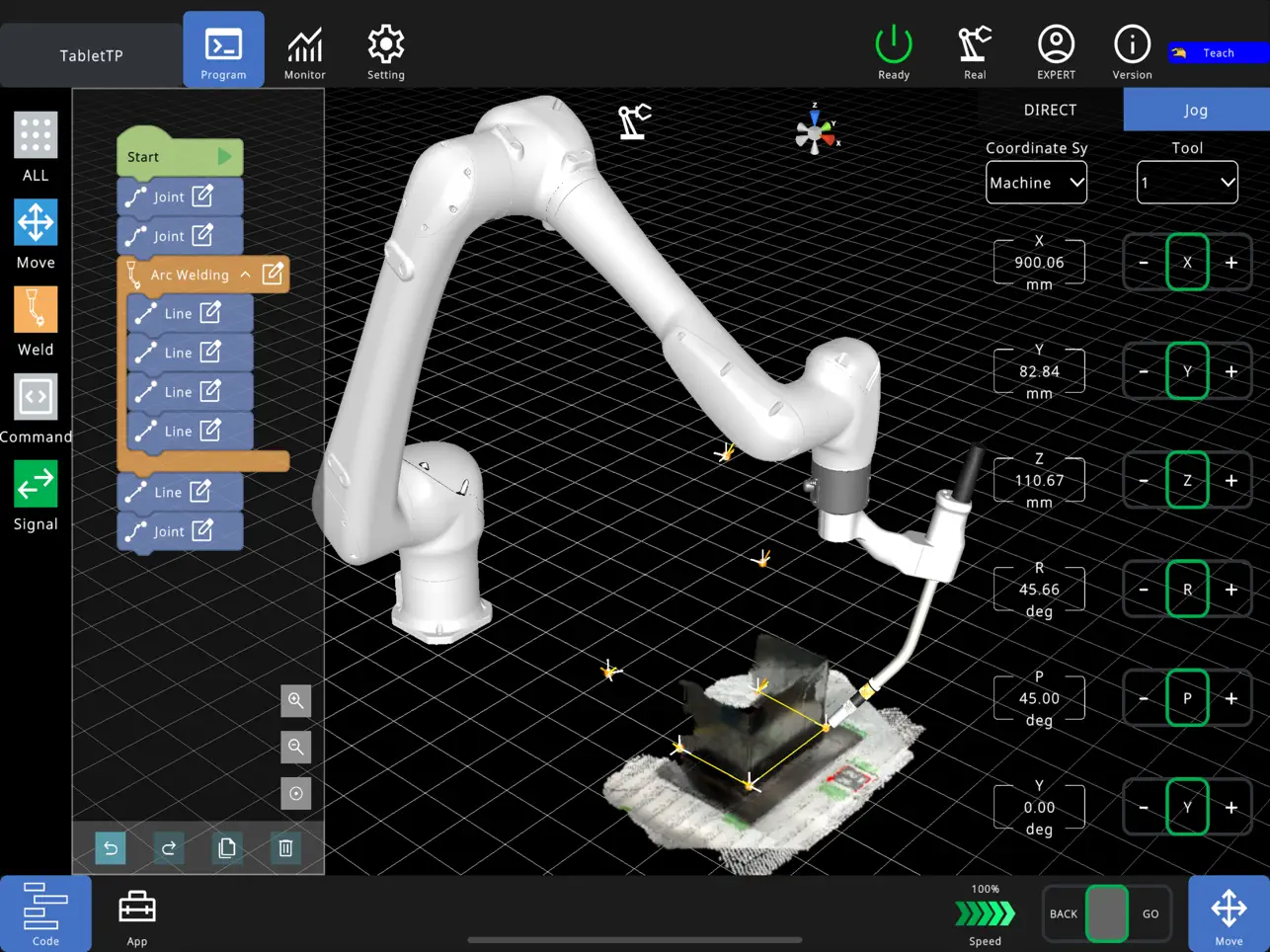Screen dimensions: 1270x952
Task: Click the TabletTP title button
Action: coord(91,55)
